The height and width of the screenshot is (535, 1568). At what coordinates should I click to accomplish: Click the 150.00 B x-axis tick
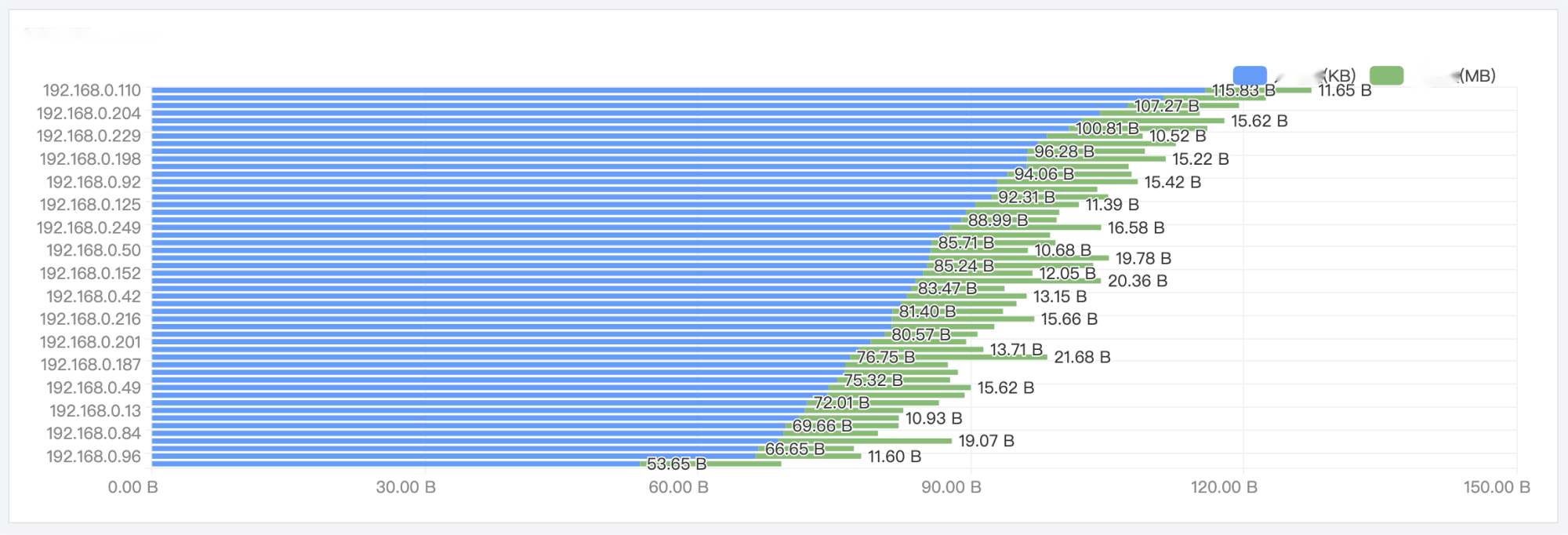1497,487
